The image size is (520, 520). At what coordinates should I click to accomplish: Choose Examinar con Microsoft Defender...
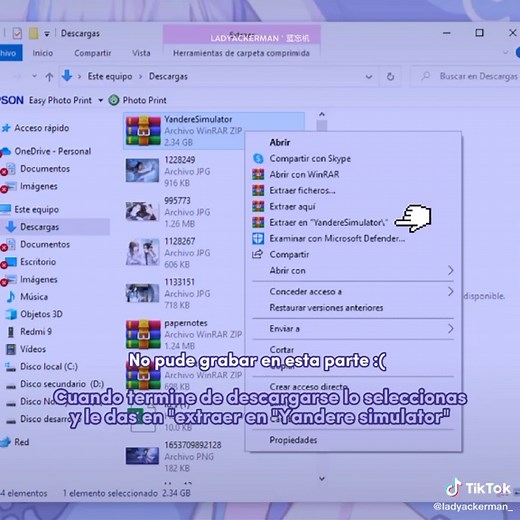coord(337,238)
